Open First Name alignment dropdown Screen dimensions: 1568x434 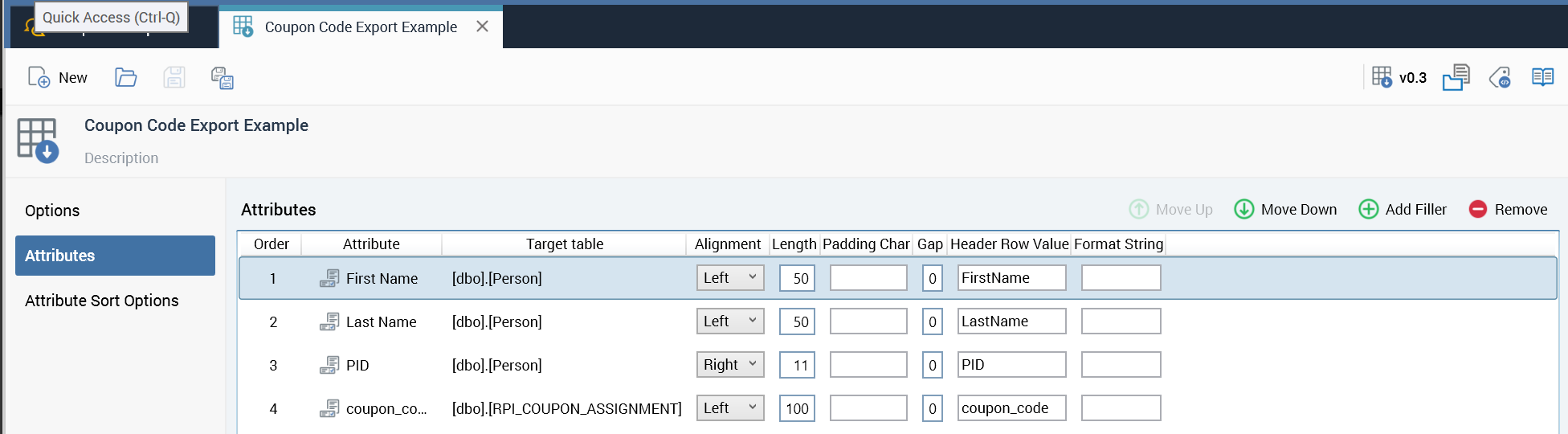click(729, 278)
